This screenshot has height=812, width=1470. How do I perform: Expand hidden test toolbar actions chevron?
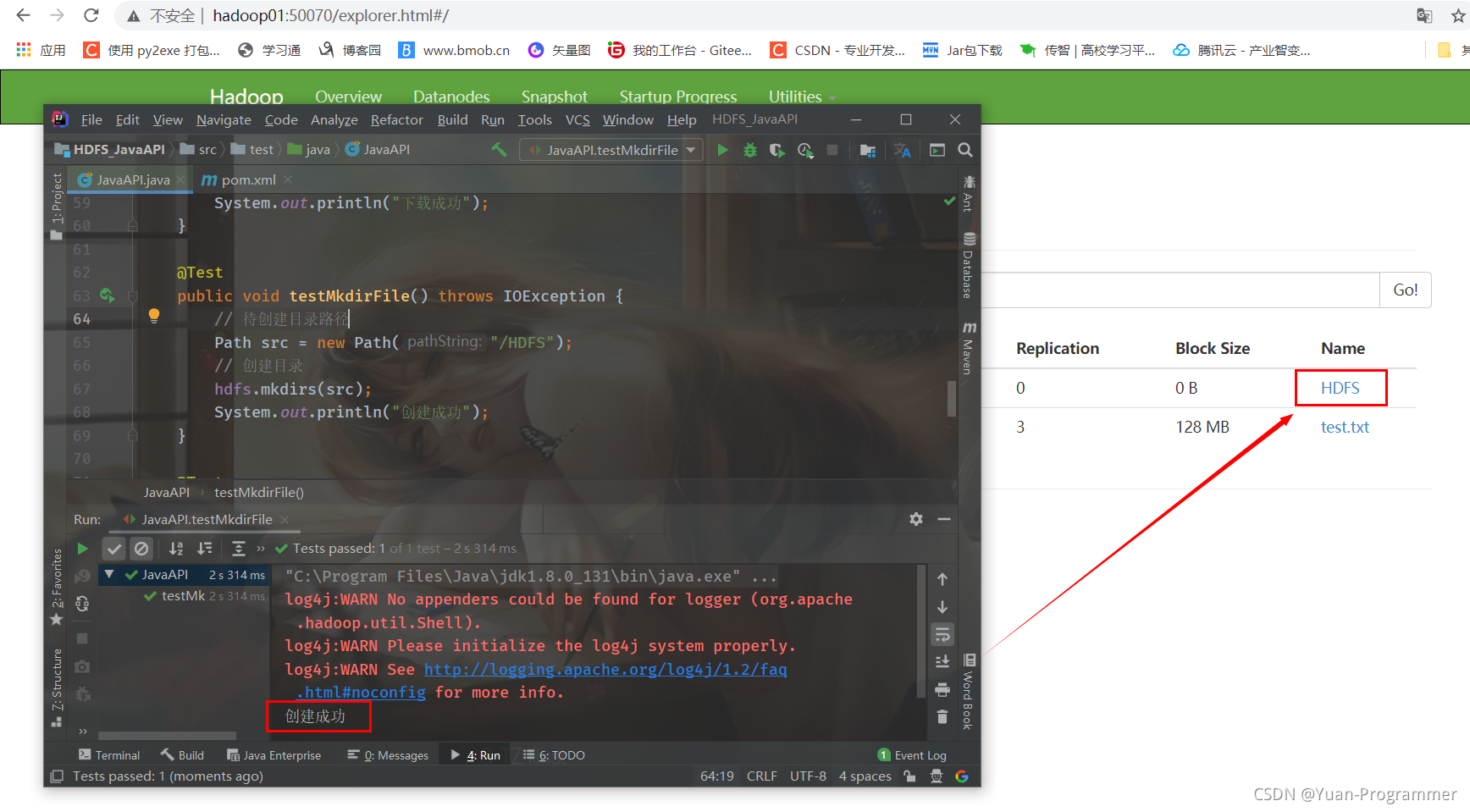(x=261, y=549)
